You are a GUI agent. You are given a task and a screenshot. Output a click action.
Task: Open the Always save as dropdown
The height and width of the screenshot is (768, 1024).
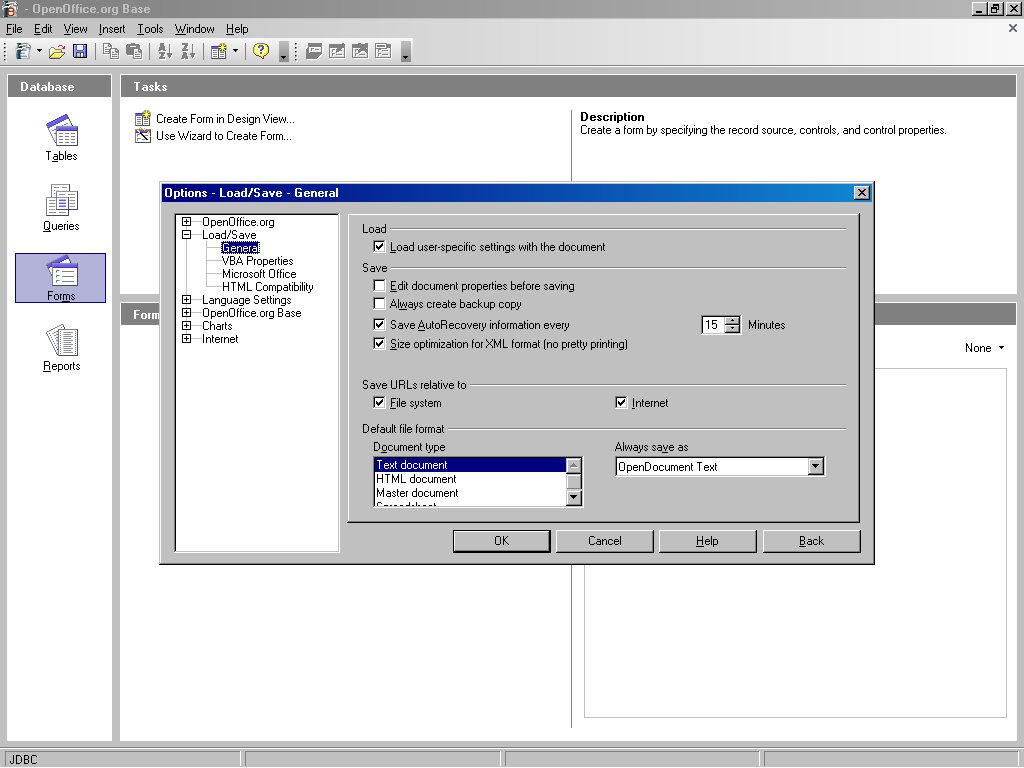tap(815, 467)
